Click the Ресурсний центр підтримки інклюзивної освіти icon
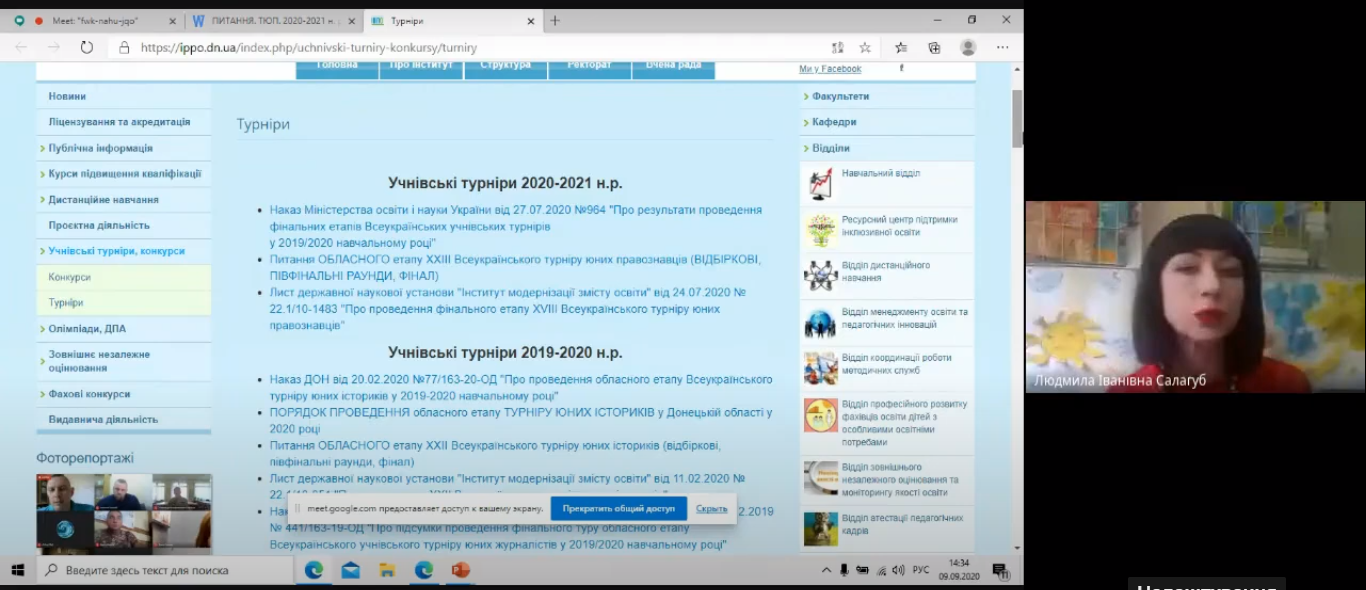Screen dimensions: 1366x590 coord(821,230)
